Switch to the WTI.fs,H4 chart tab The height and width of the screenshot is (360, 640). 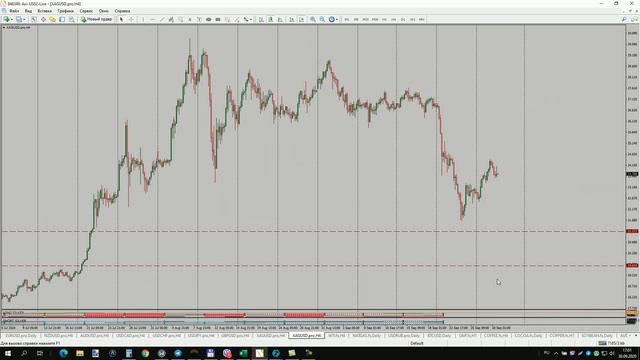(x=336, y=336)
